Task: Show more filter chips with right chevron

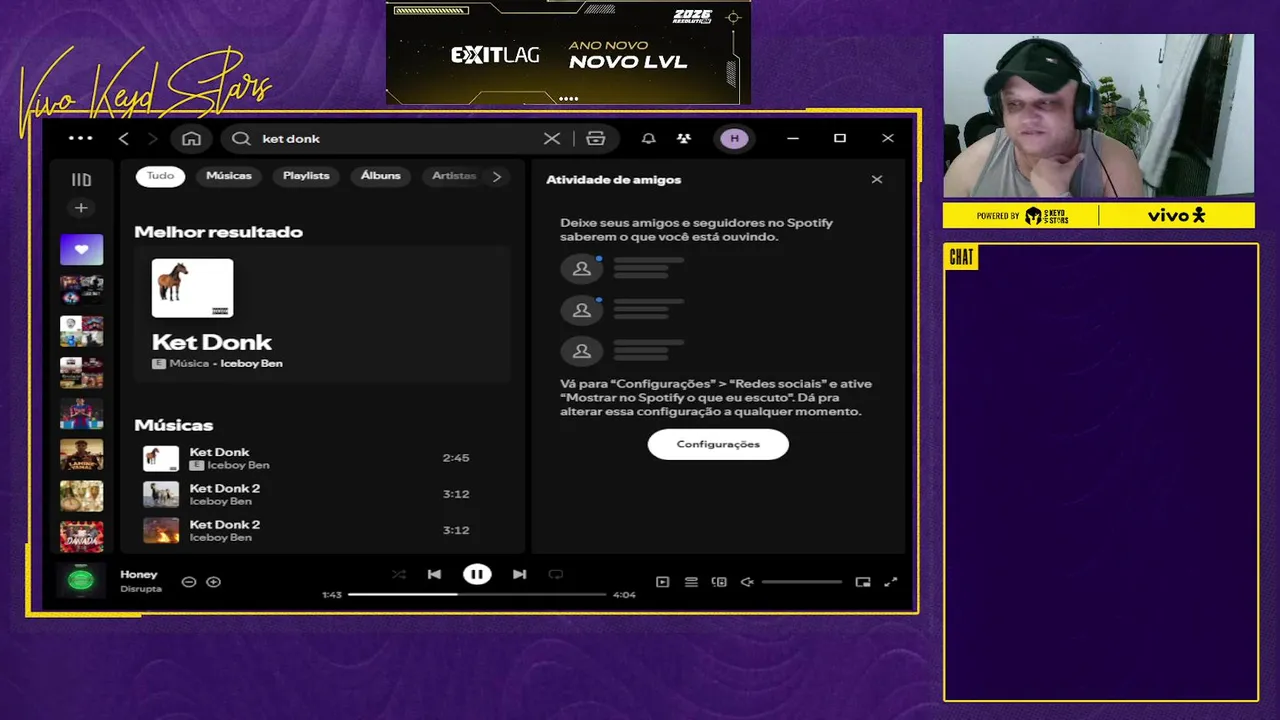Action: coord(497,176)
